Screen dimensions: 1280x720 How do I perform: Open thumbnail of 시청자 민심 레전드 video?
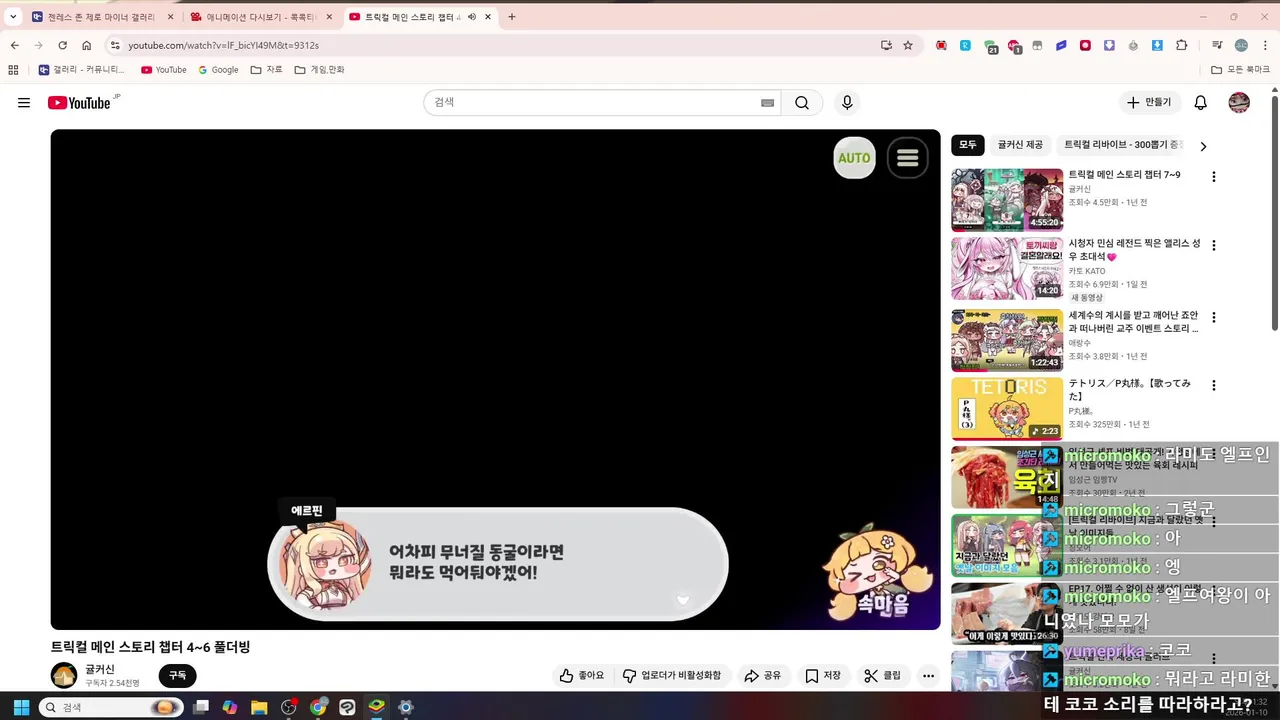point(1007,268)
